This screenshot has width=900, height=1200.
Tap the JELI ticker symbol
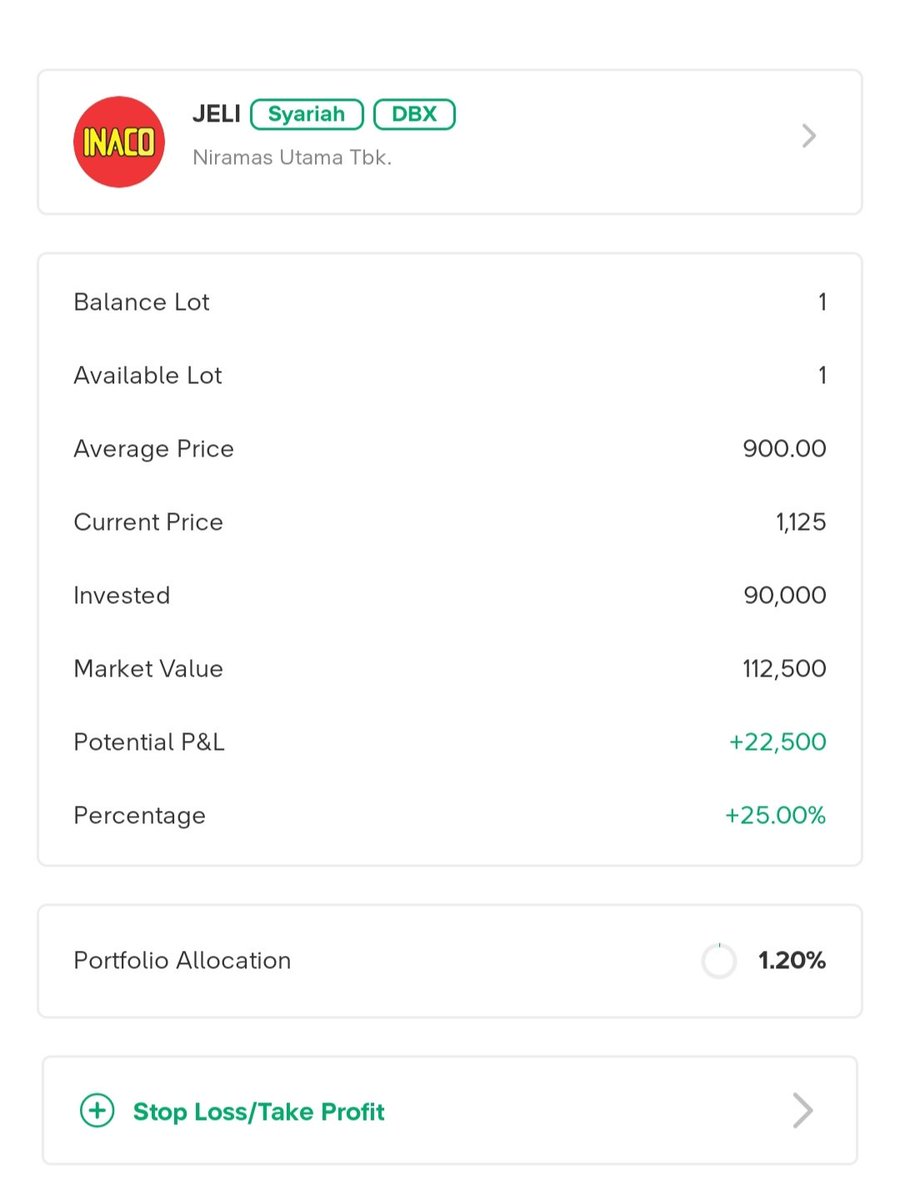(216, 114)
